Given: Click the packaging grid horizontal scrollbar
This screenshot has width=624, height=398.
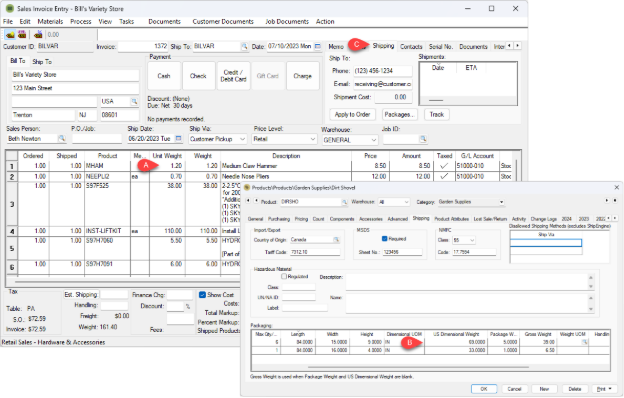Looking at the screenshot, I should click(418, 367).
